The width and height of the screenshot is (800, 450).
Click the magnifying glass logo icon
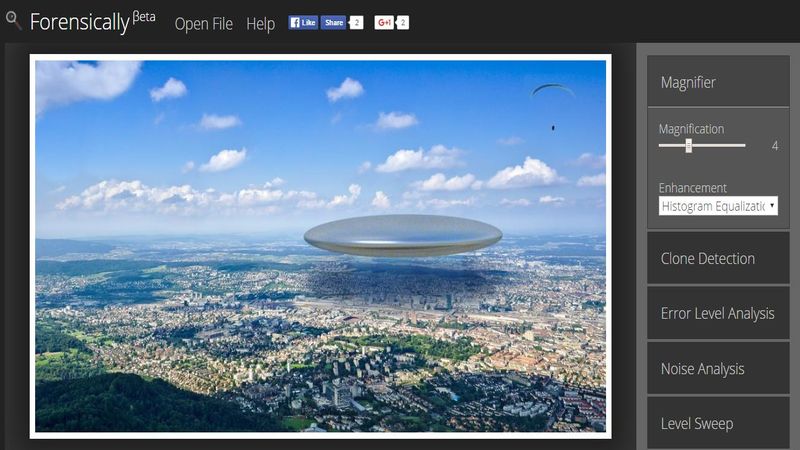pos(13,21)
